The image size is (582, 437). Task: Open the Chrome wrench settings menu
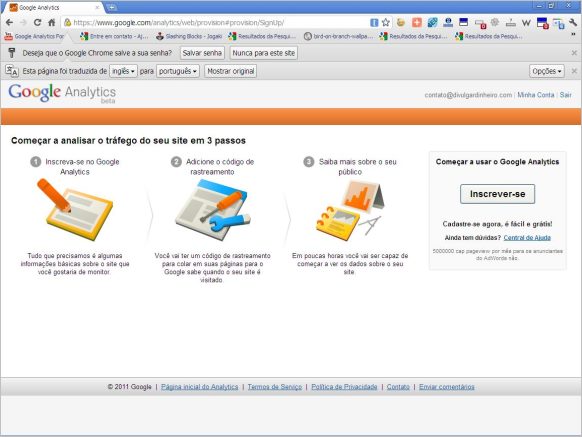573,23
